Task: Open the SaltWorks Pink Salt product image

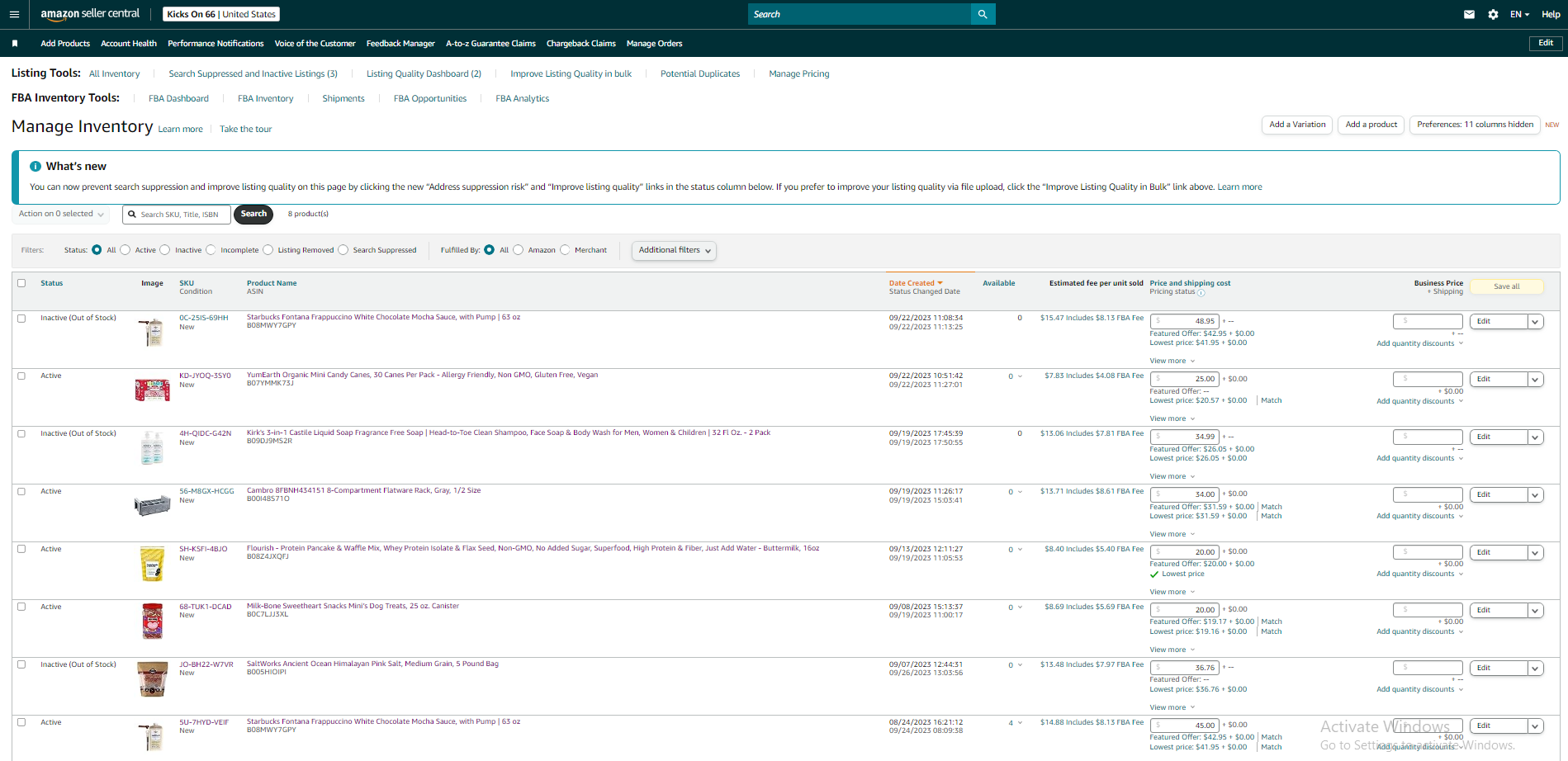Action: (152, 679)
